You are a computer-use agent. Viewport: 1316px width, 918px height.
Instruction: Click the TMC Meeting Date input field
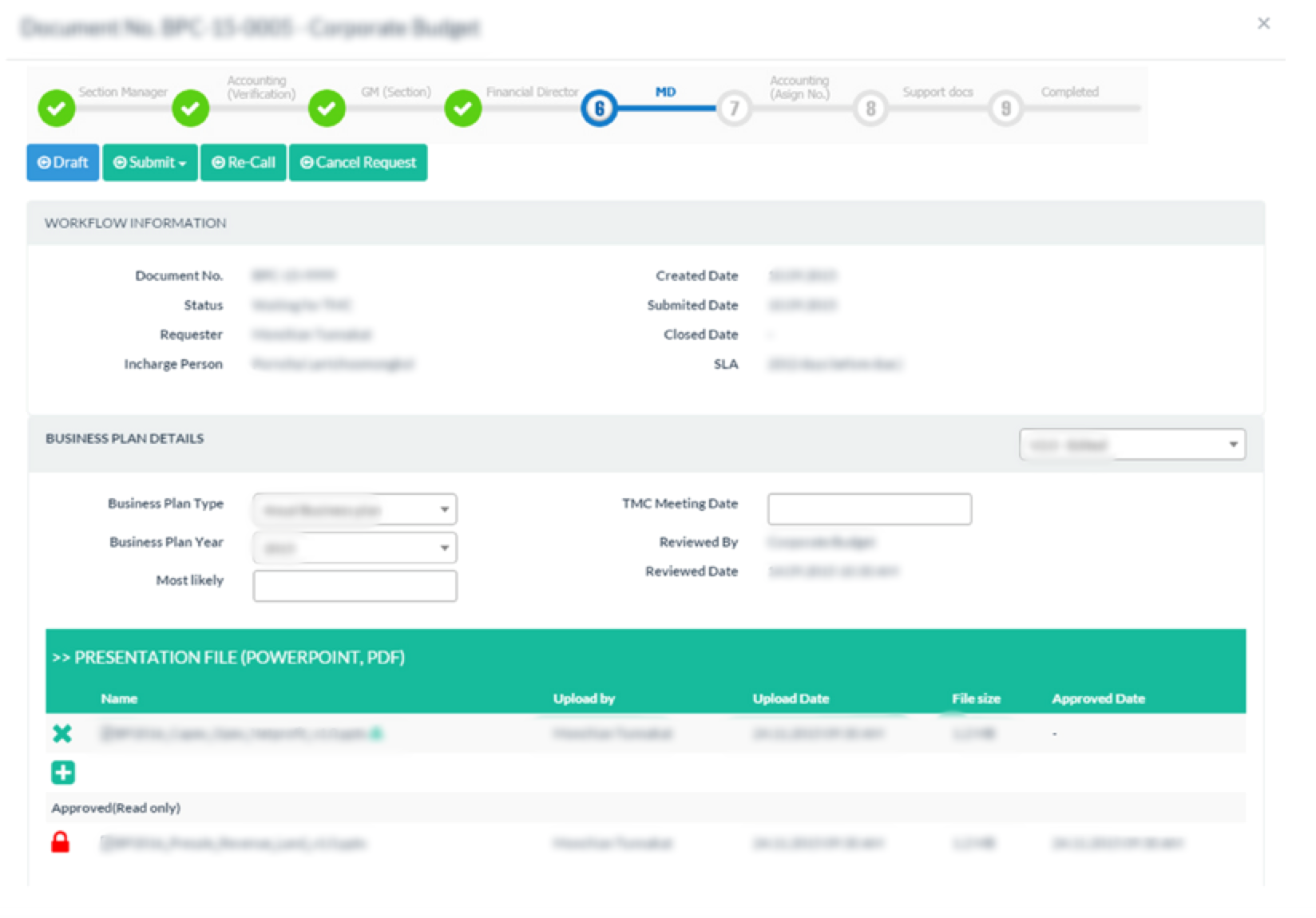869,509
